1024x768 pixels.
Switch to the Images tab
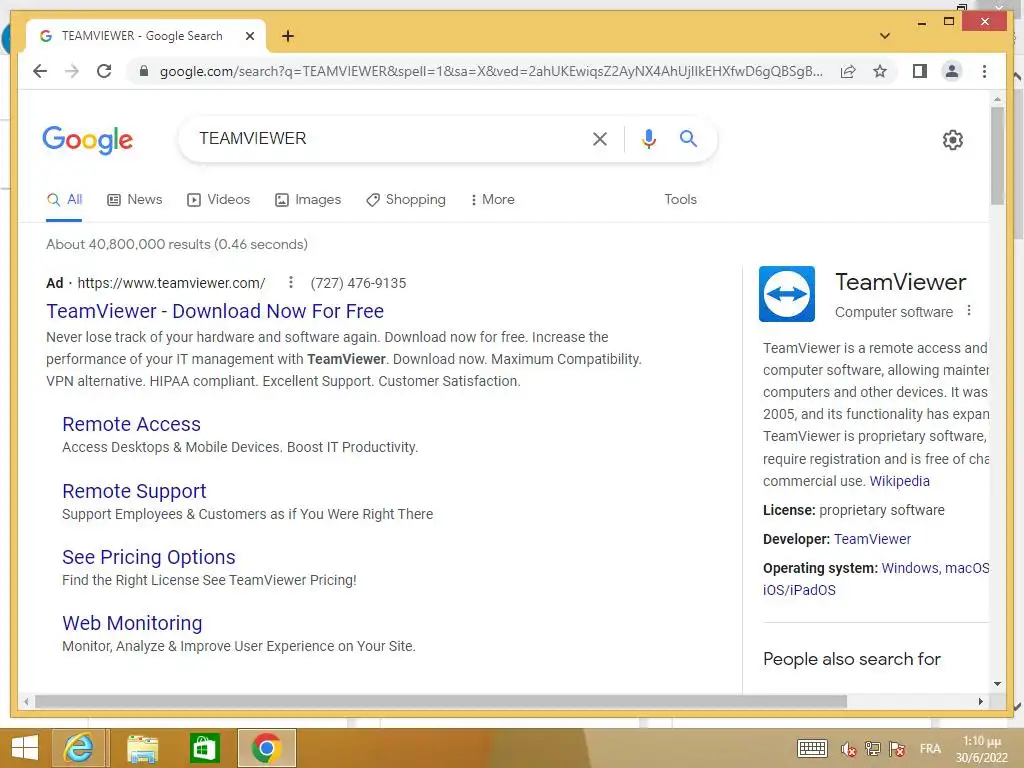pos(308,200)
